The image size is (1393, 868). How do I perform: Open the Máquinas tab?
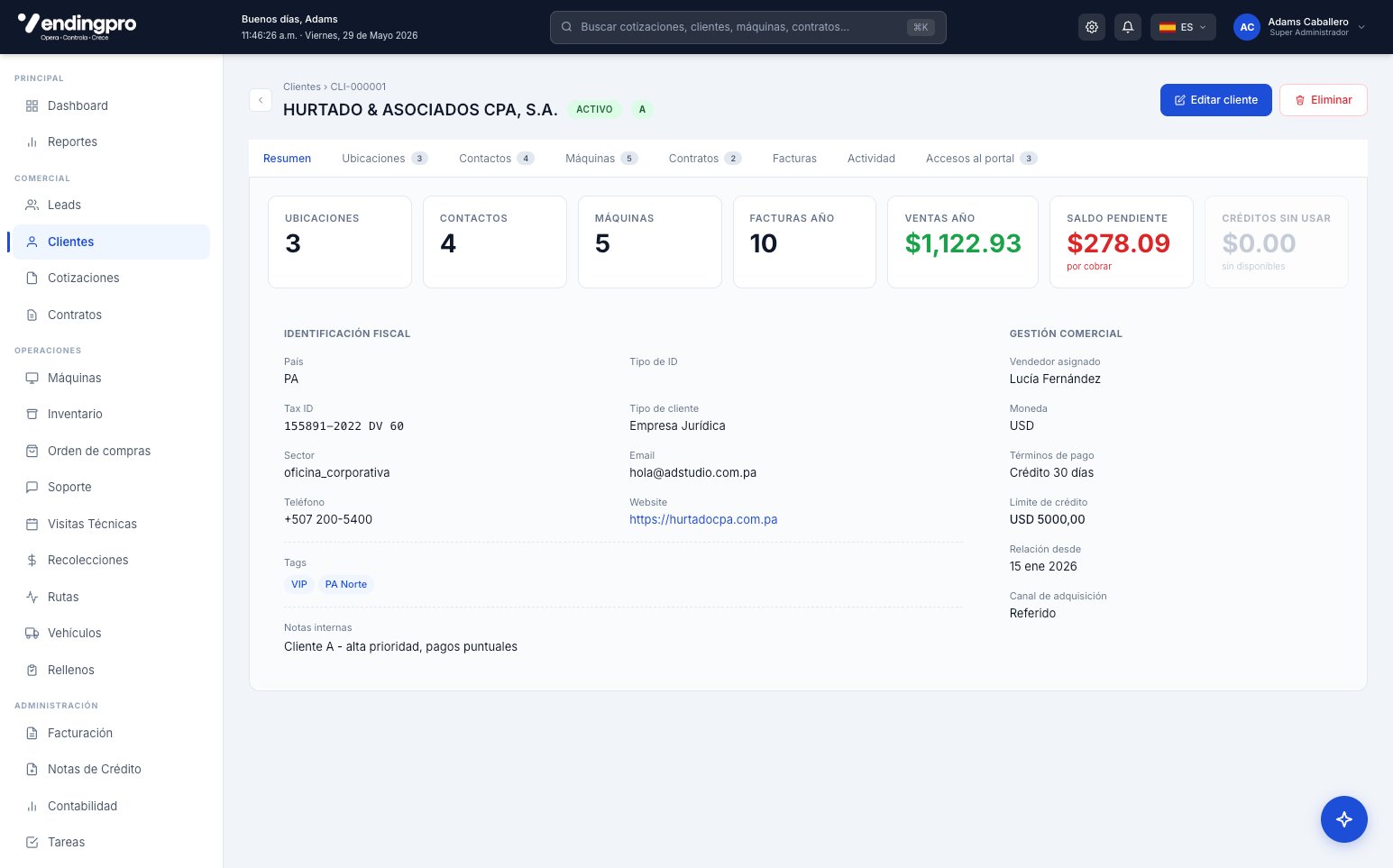pyautogui.click(x=601, y=159)
